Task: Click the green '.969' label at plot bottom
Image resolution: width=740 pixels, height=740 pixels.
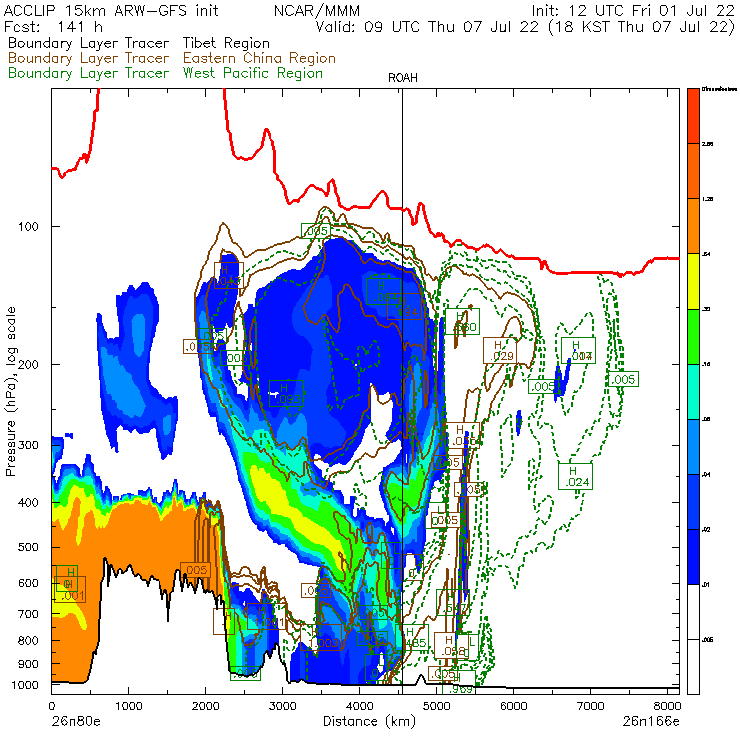Action: pos(459,689)
